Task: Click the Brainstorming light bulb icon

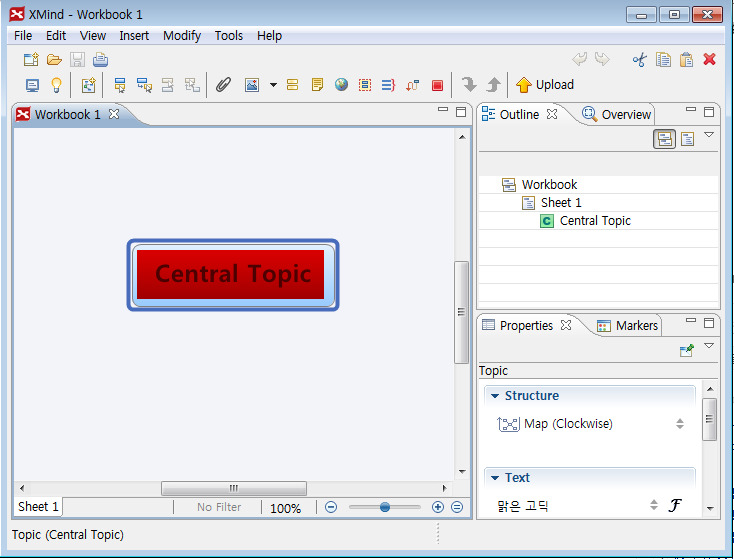Action: coord(57,85)
